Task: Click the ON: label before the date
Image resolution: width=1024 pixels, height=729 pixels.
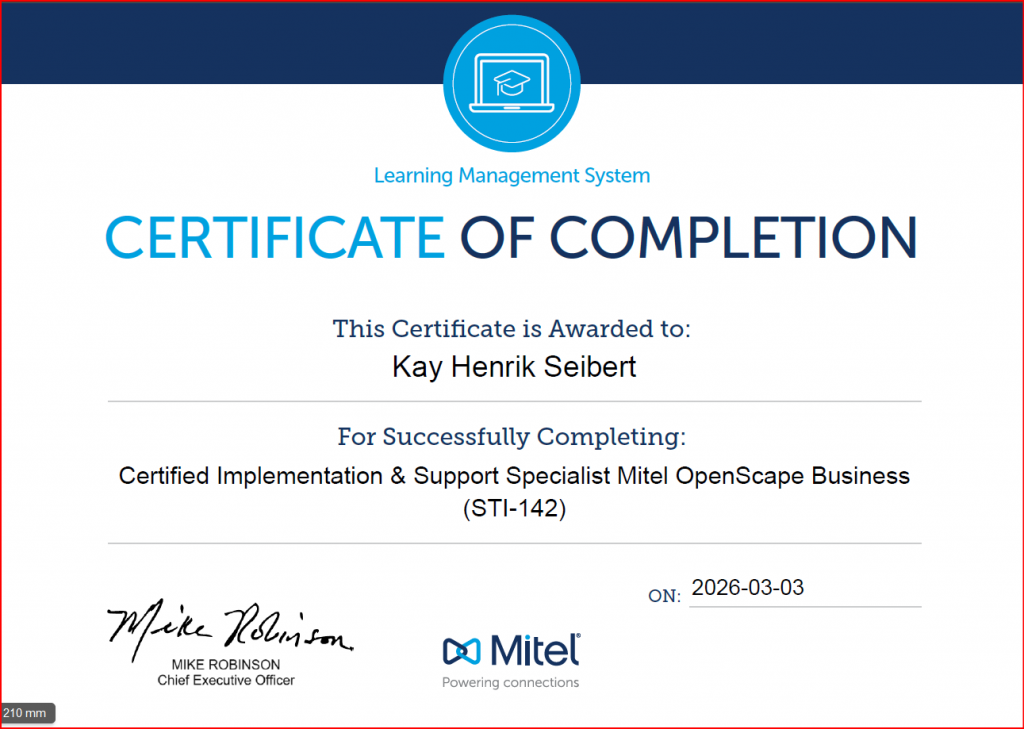Action: click(x=664, y=595)
